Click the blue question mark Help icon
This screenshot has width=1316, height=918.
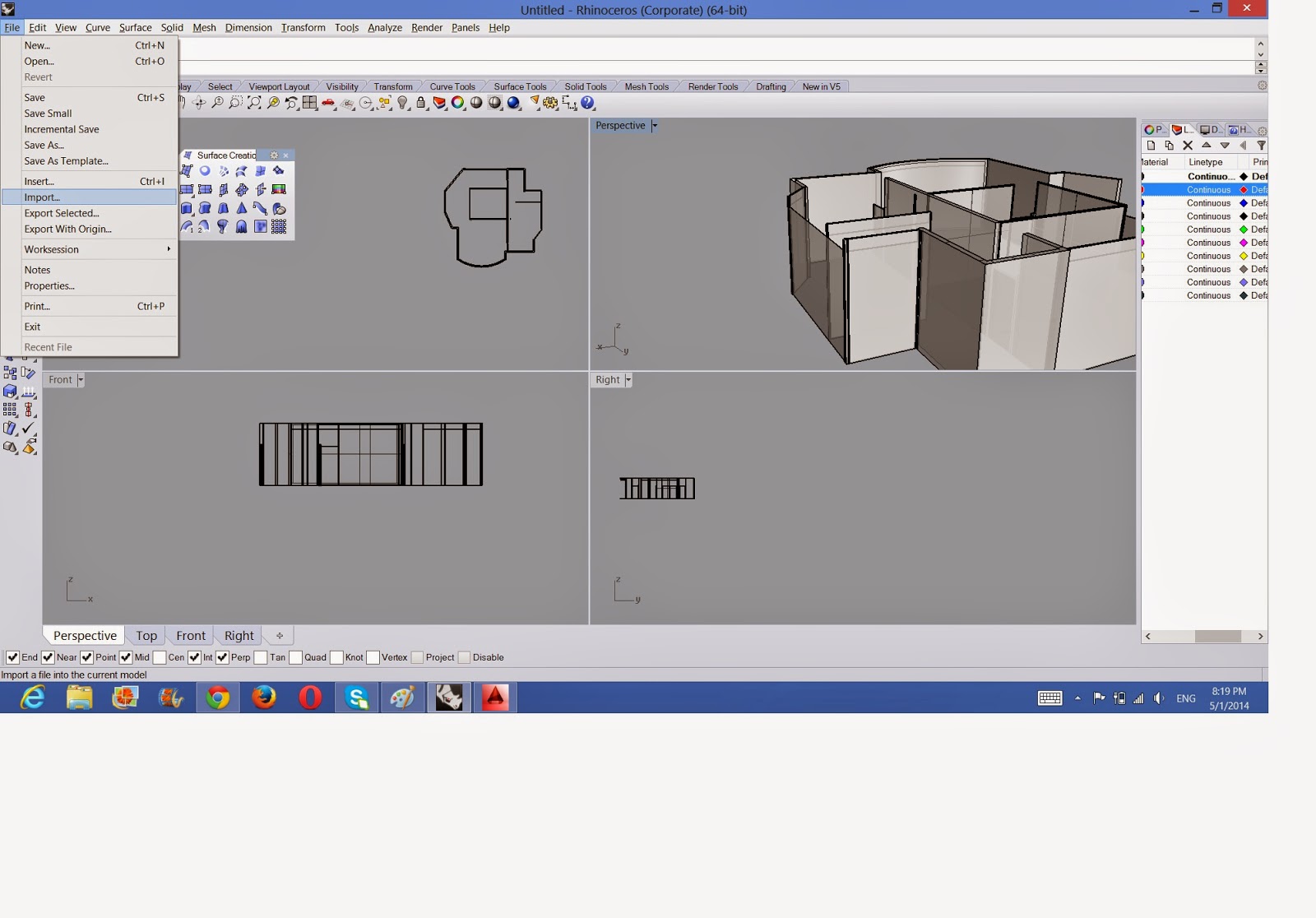(x=587, y=103)
